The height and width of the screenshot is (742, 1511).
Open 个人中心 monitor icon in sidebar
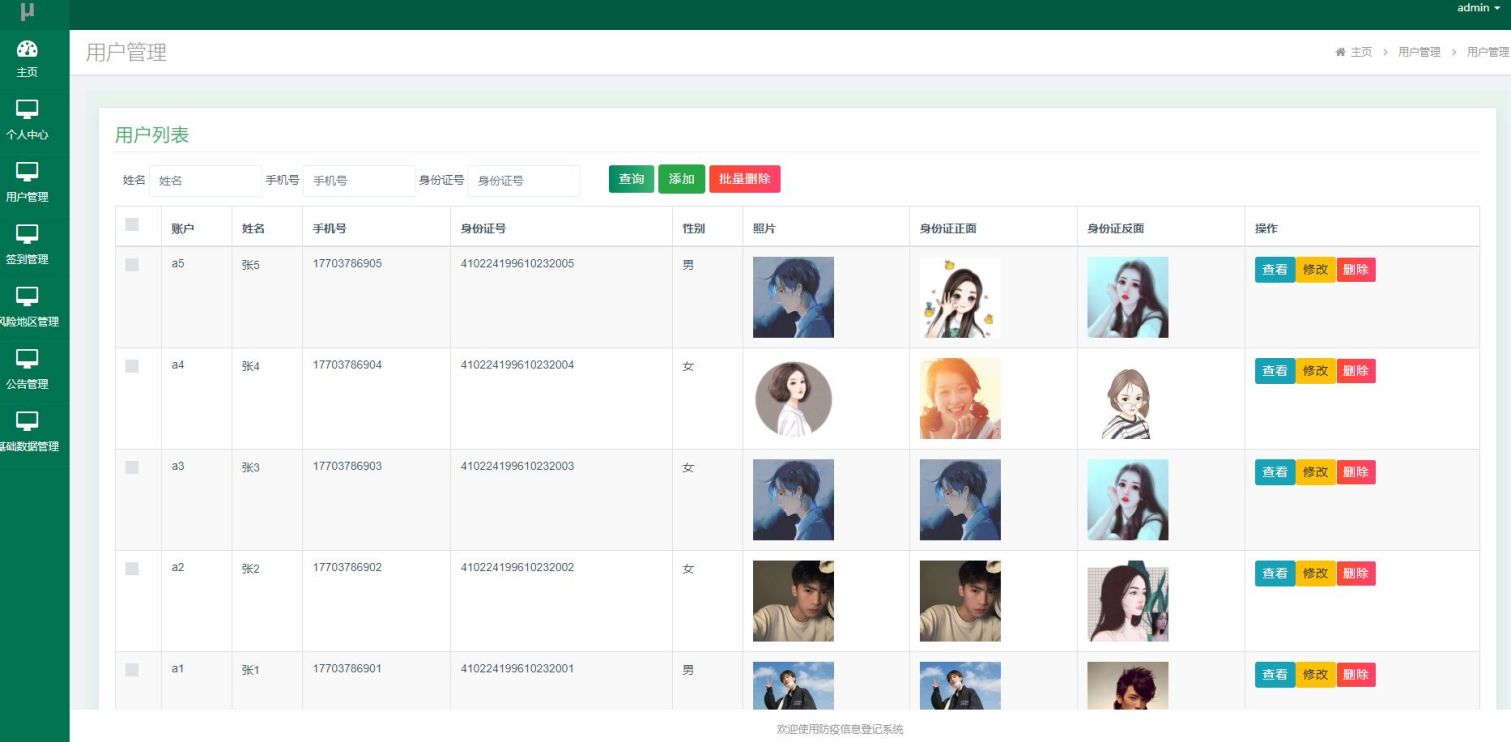(27, 109)
